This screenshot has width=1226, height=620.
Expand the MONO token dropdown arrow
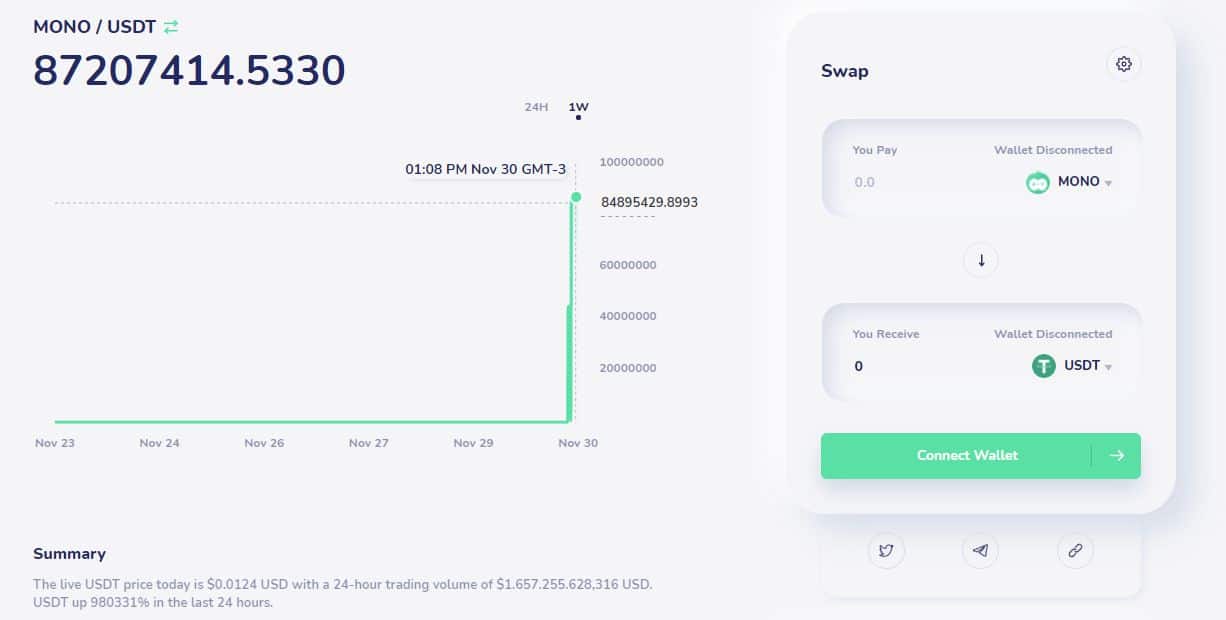click(1108, 183)
